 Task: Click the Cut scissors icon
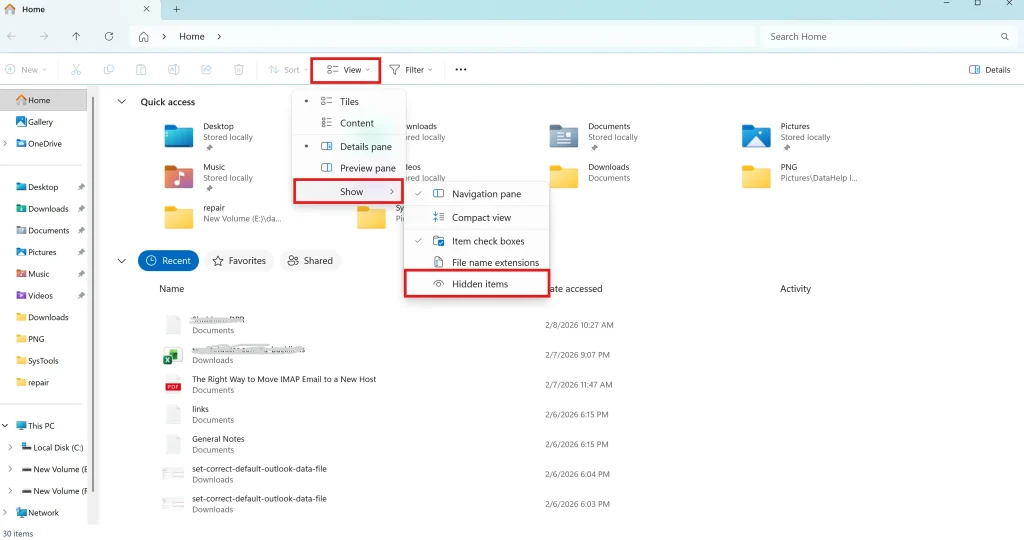coord(76,69)
